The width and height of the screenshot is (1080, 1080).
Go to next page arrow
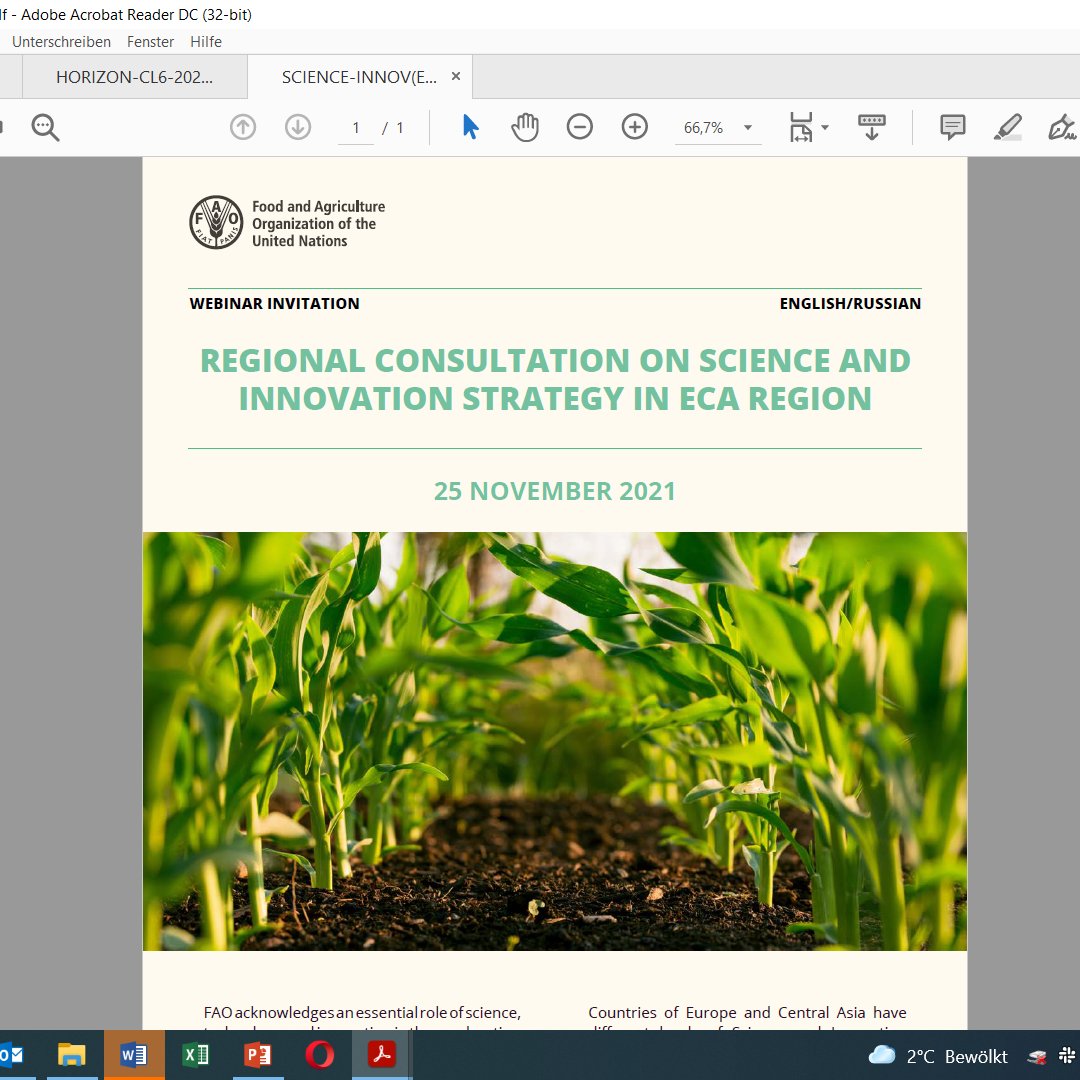(x=298, y=127)
